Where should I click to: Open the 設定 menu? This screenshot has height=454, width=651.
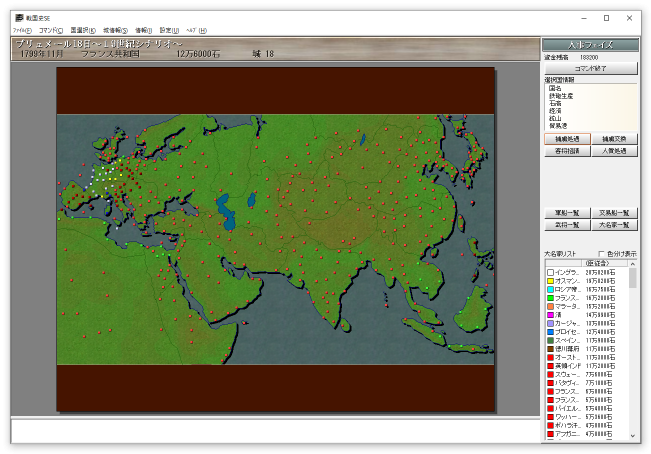pos(171,31)
